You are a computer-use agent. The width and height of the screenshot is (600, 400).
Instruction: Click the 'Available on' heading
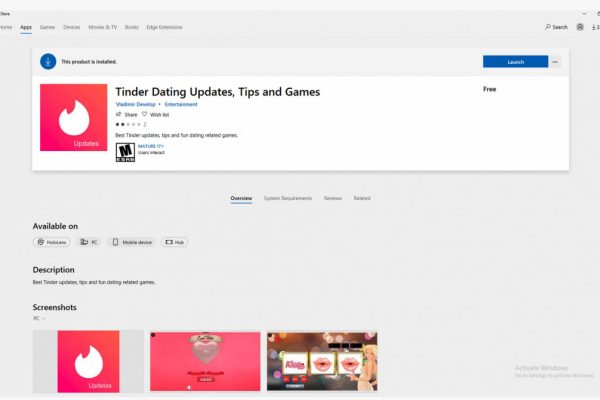55,226
